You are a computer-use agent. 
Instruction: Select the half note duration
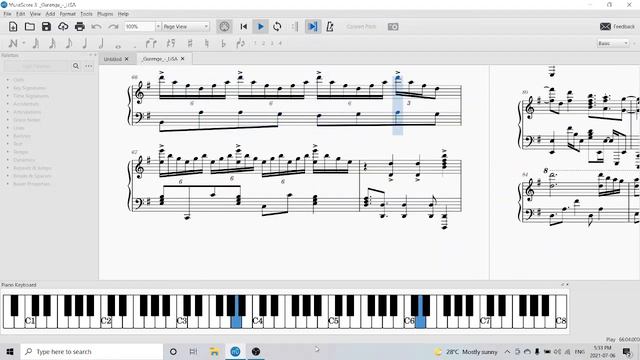point(101,43)
